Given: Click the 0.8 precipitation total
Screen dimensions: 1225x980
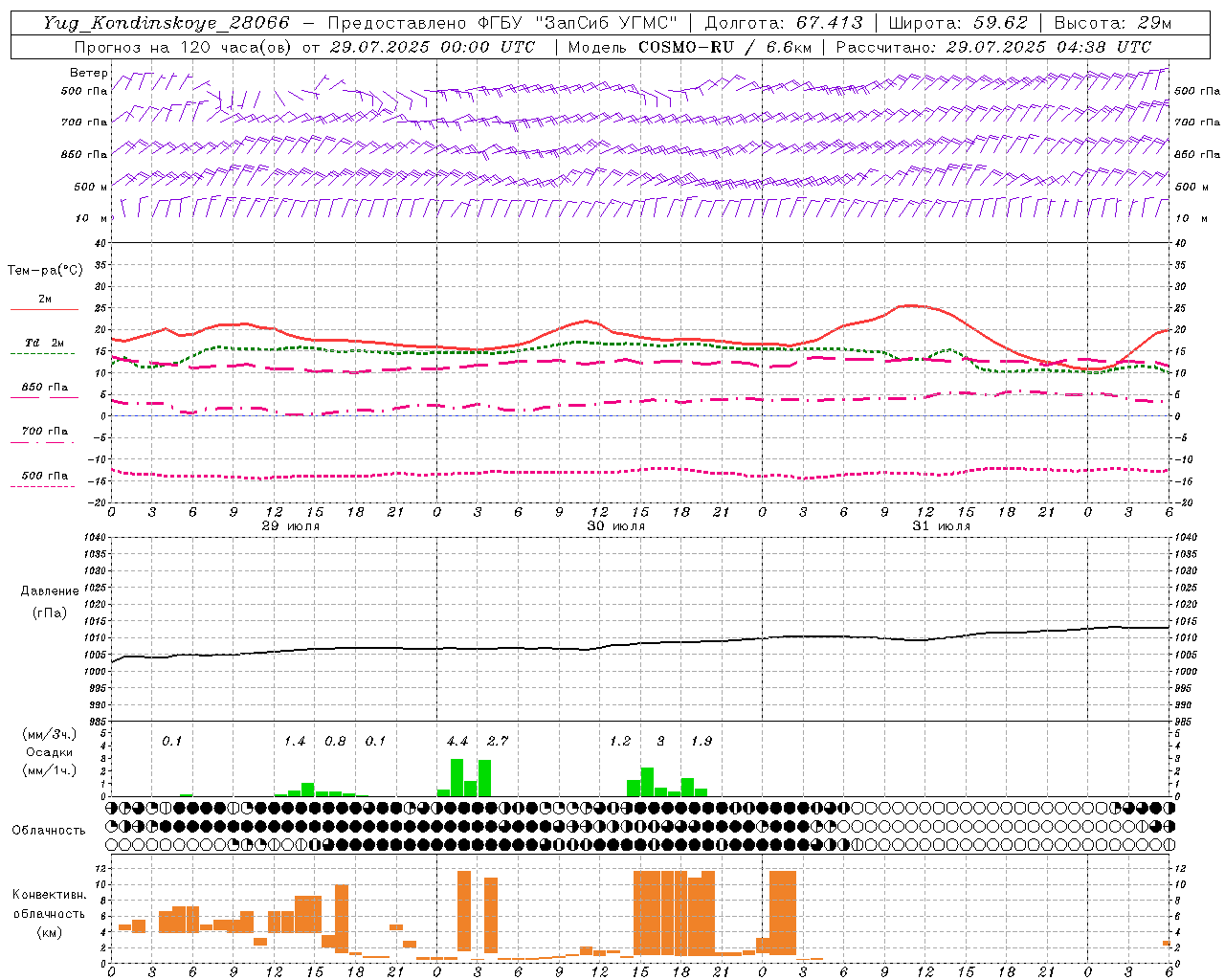Looking at the screenshot, I should click(x=335, y=742).
